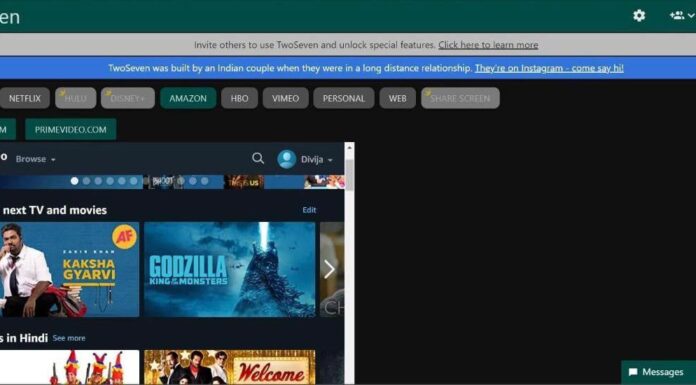
Task: Select the NETFLIX source tab
Action: (x=24, y=98)
